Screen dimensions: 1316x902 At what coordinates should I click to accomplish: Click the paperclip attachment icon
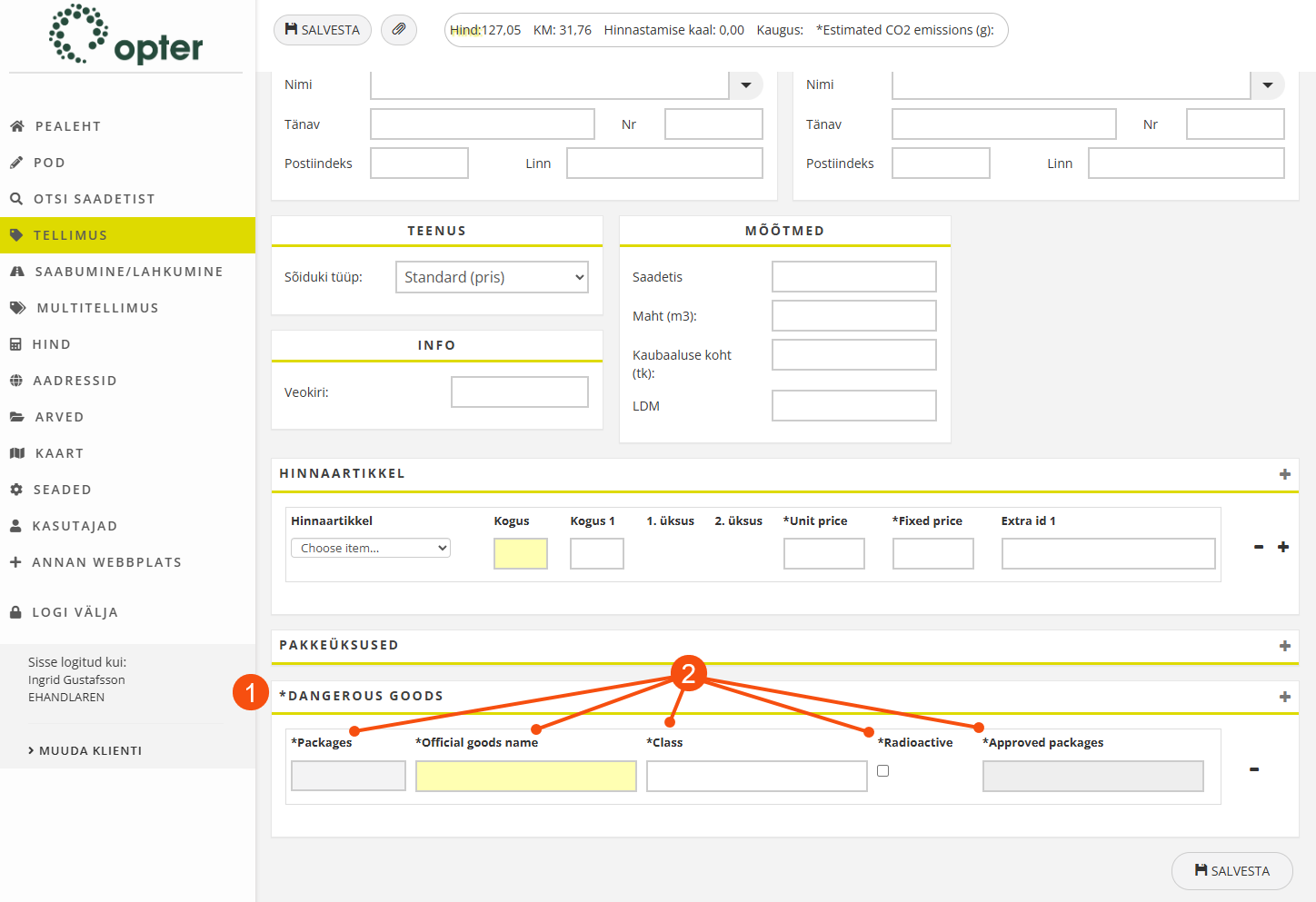[x=398, y=30]
